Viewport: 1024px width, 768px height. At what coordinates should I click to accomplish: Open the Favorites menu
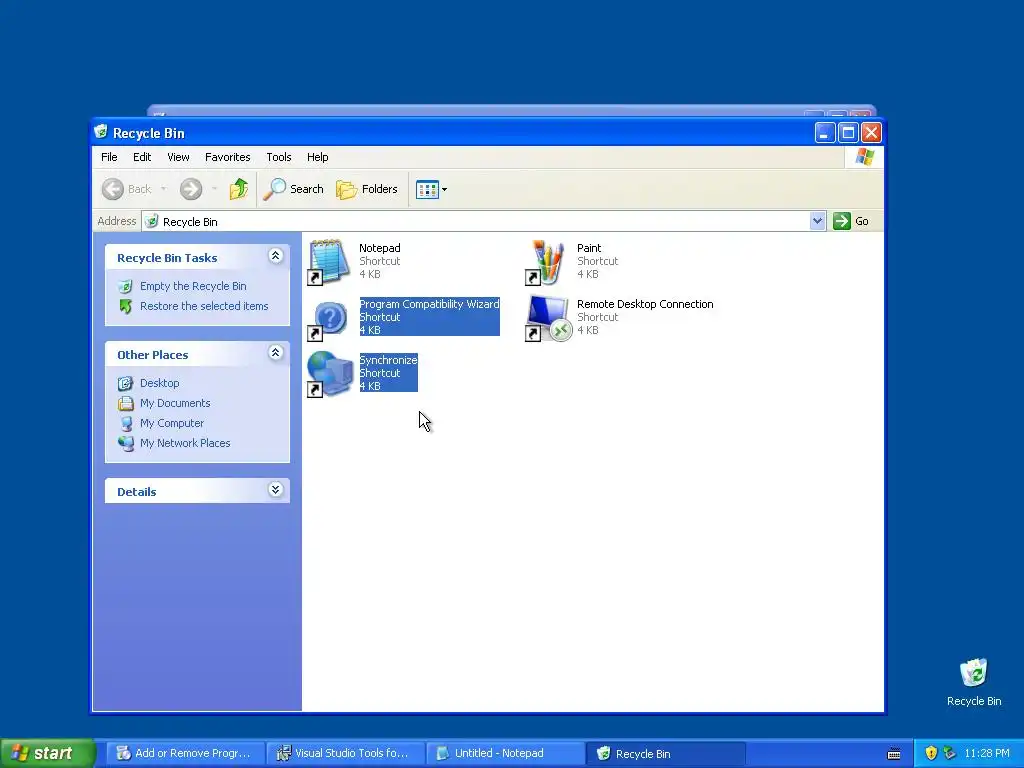click(x=227, y=157)
